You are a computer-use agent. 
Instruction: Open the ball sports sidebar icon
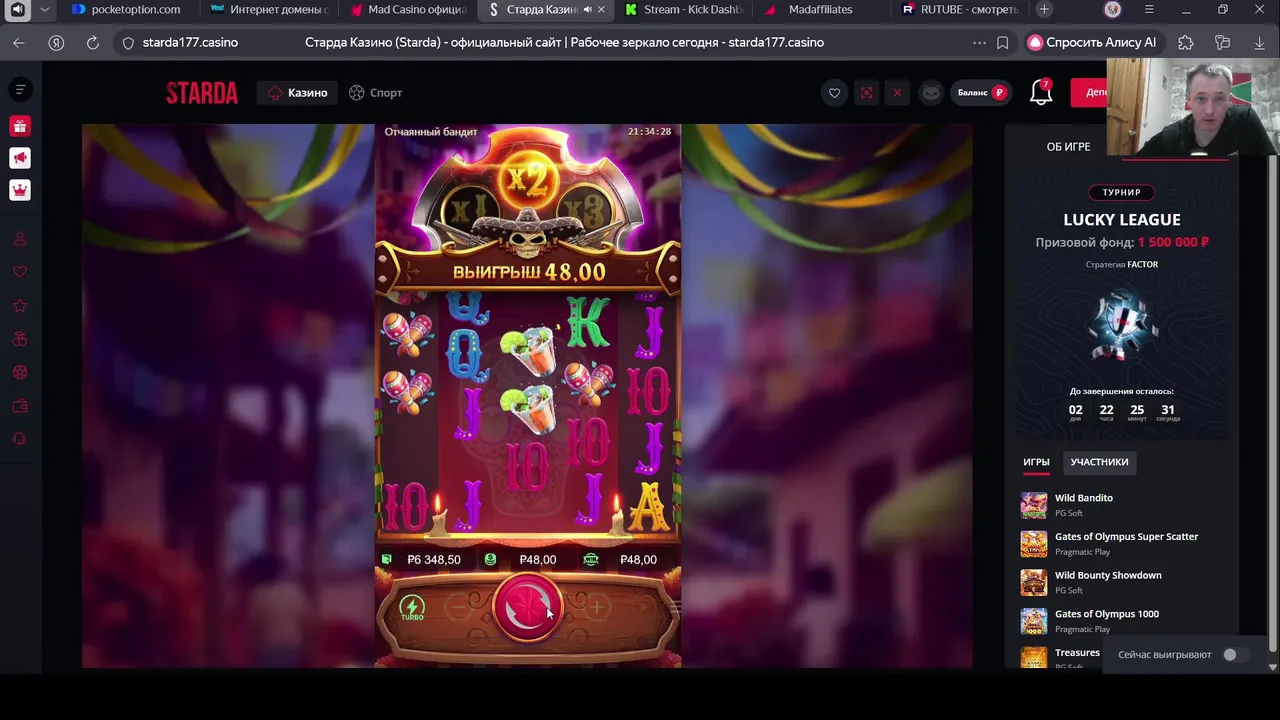(x=20, y=372)
